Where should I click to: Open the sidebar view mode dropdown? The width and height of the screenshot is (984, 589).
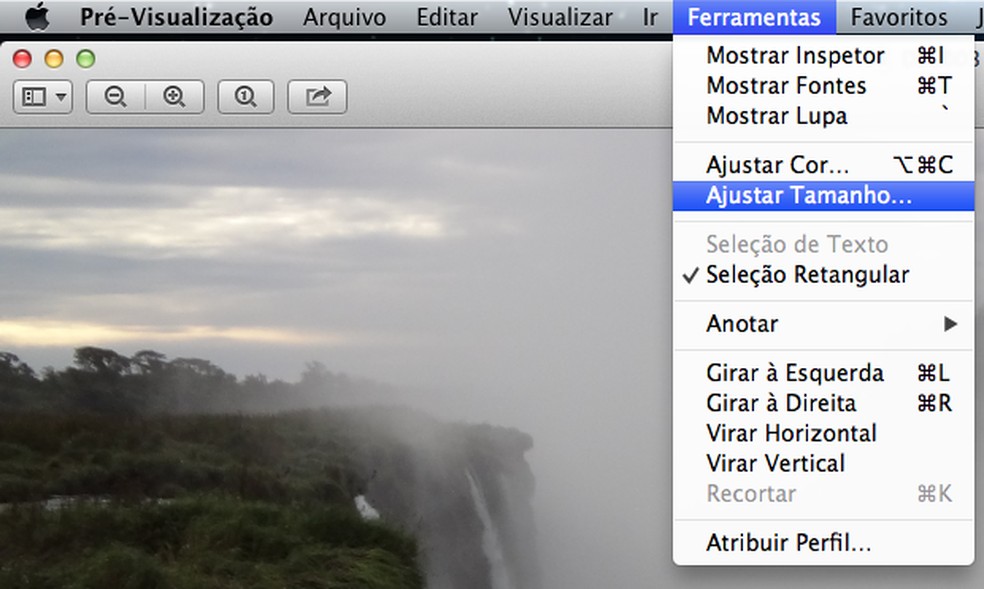43,97
